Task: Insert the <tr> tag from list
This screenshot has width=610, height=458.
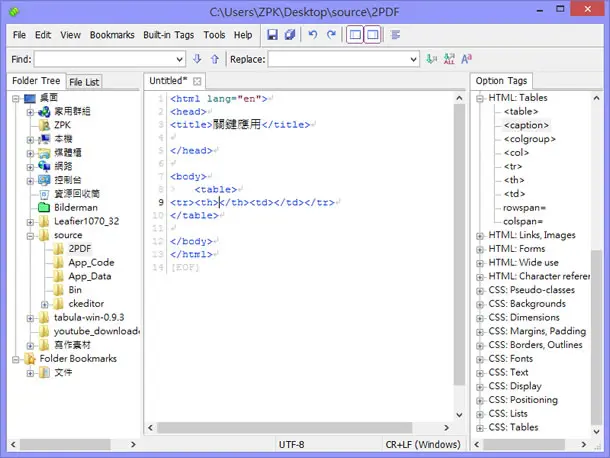Action: pos(513,167)
